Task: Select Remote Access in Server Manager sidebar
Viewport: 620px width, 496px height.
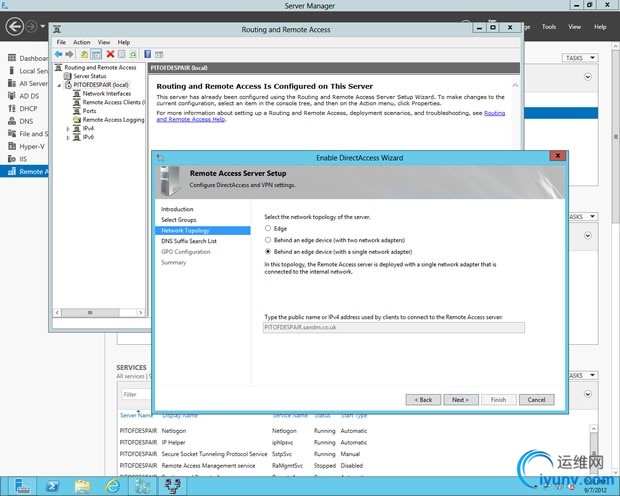Action: click(x=25, y=171)
